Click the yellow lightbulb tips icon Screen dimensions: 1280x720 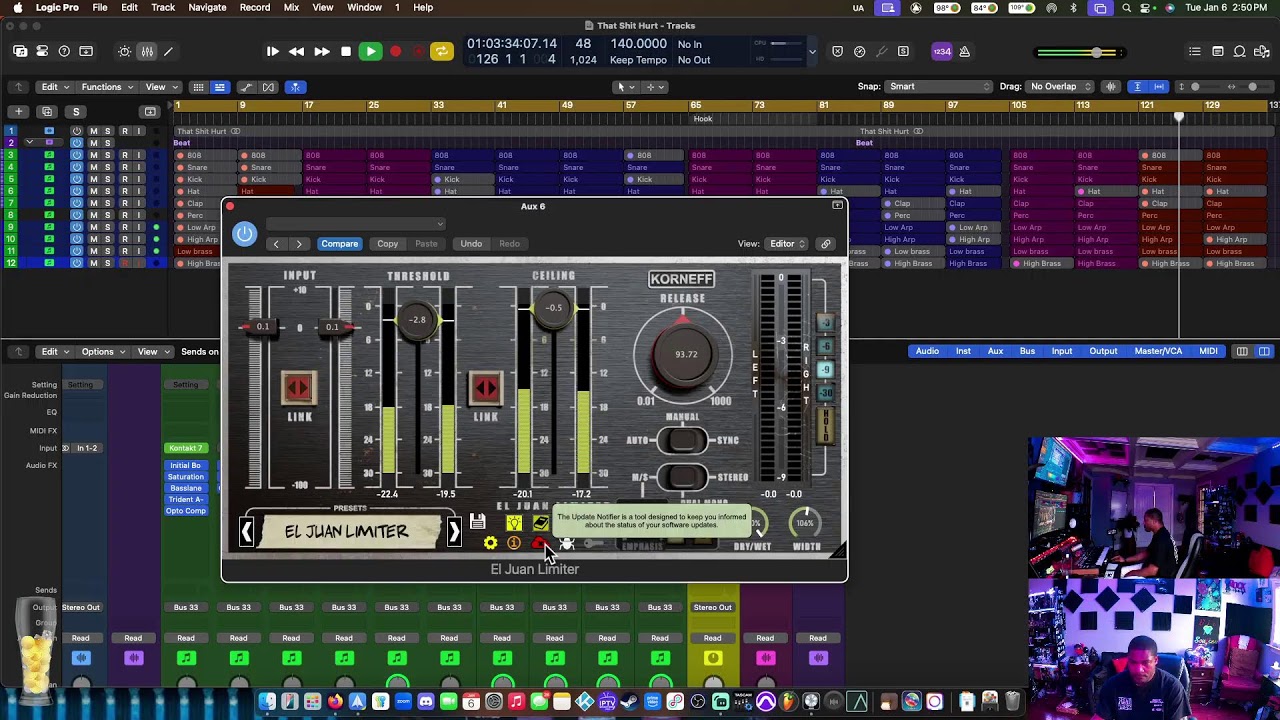[x=514, y=522]
